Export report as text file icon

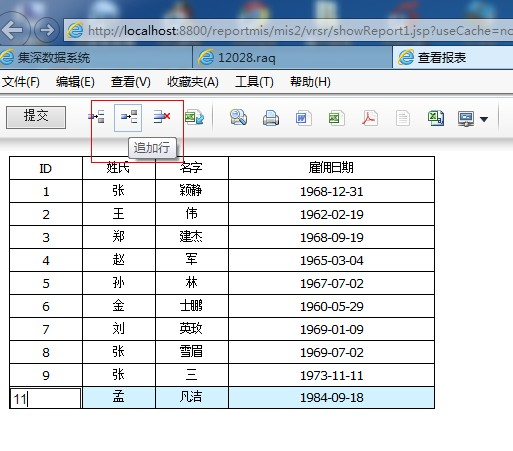403,118
